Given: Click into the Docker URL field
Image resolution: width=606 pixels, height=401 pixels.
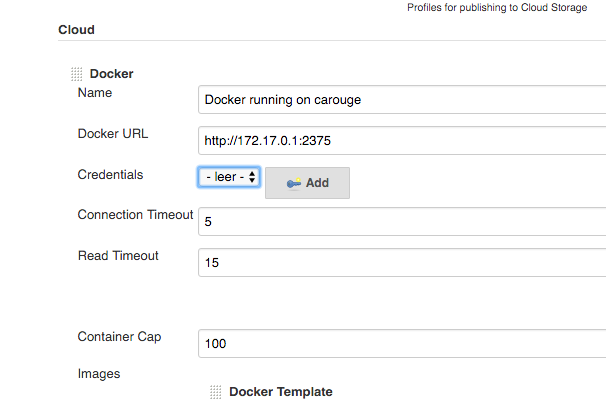Looking at the screenshot, I should pos(402,141).
